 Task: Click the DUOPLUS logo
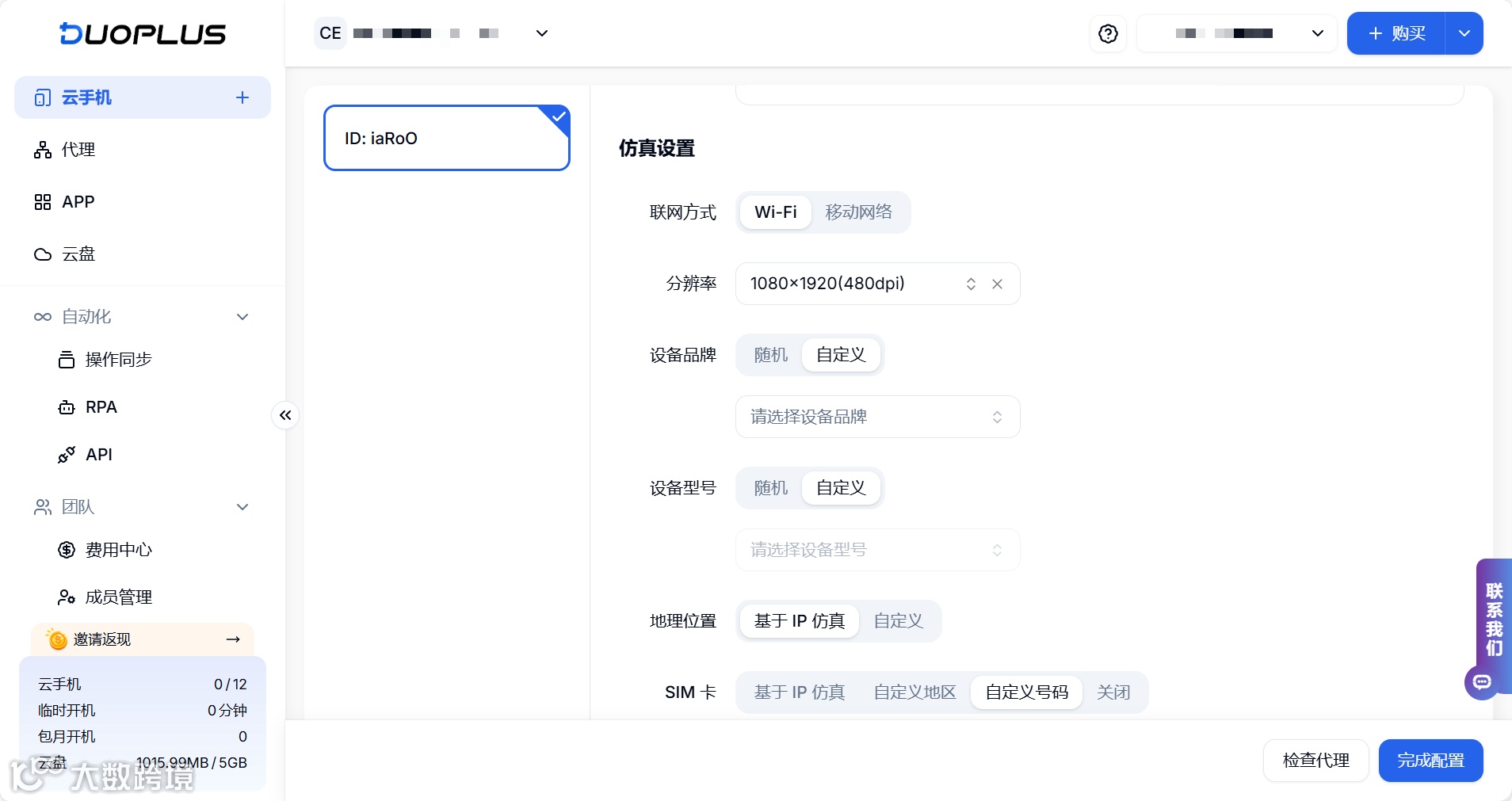click(x=143, y=33)
